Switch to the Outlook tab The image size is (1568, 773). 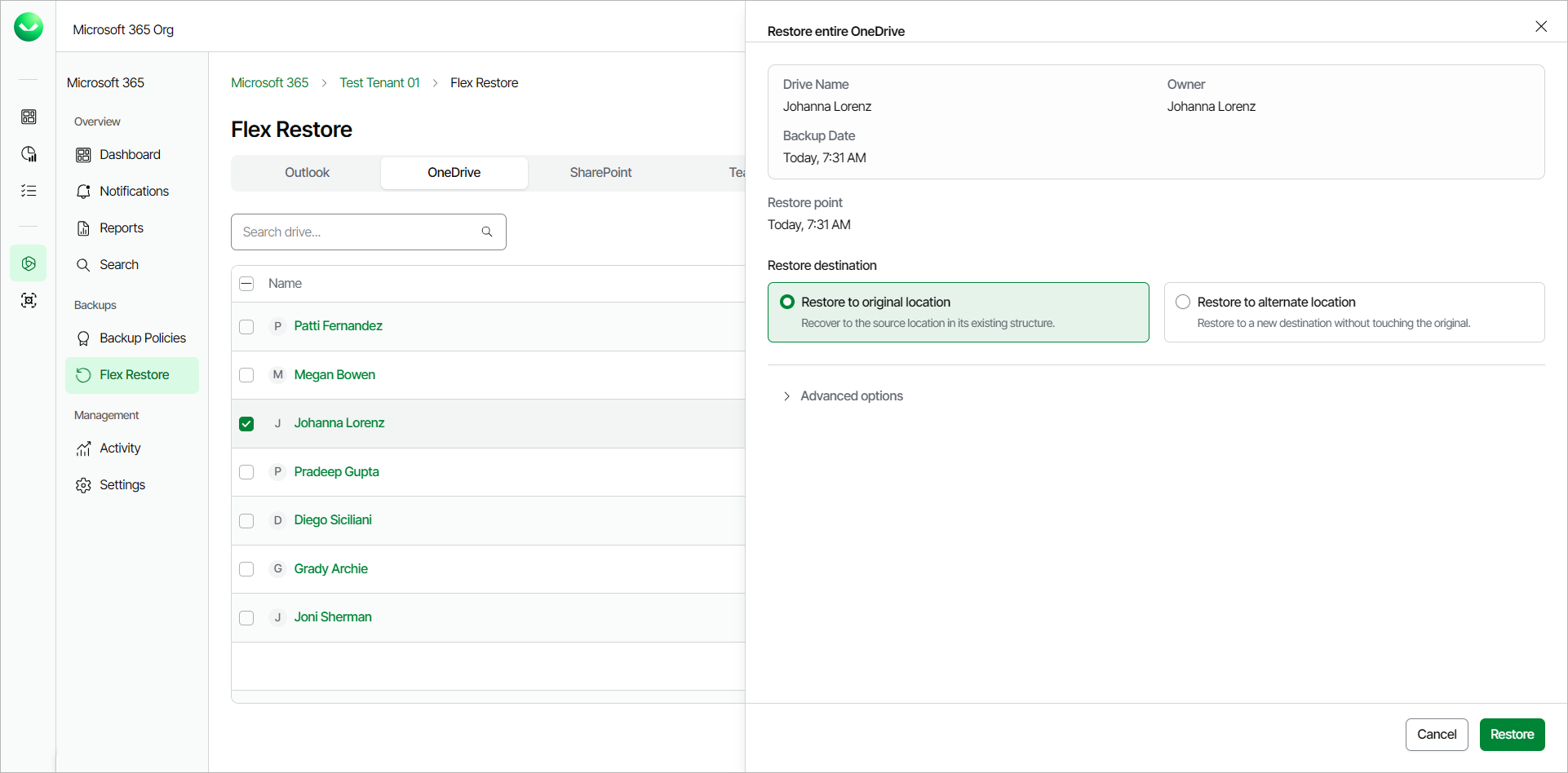tap(308, 173)
